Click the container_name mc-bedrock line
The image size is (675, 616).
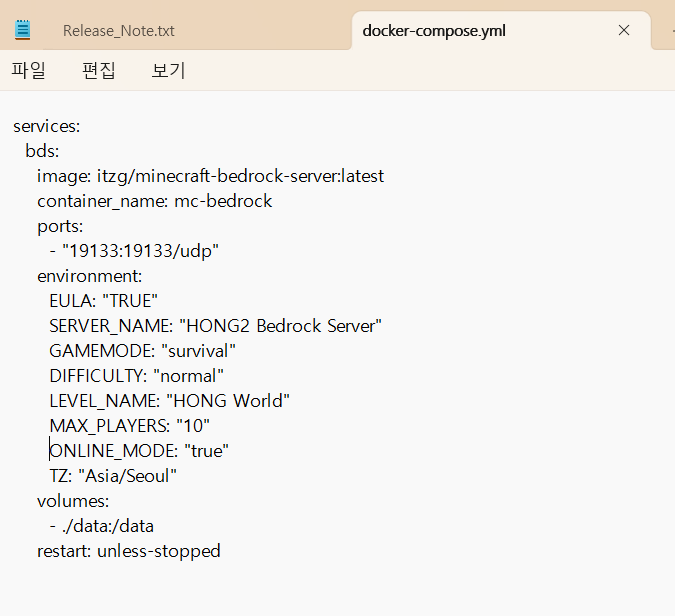click(x=155, y=201)
